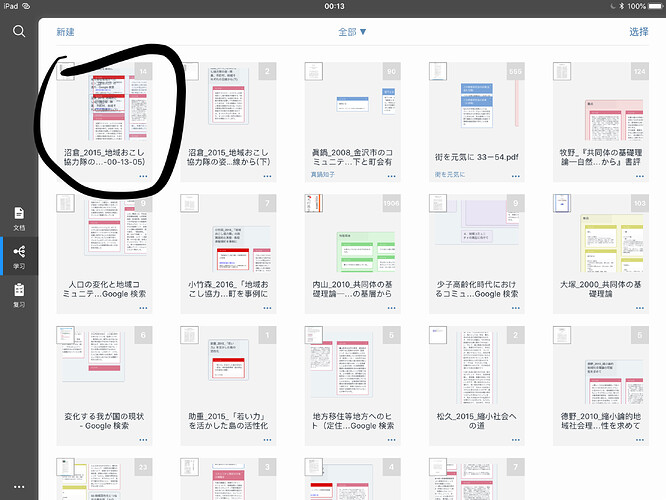Click the 街を元気に category link
This screenshot has width=666, height=500.
(x=450, y=175)
